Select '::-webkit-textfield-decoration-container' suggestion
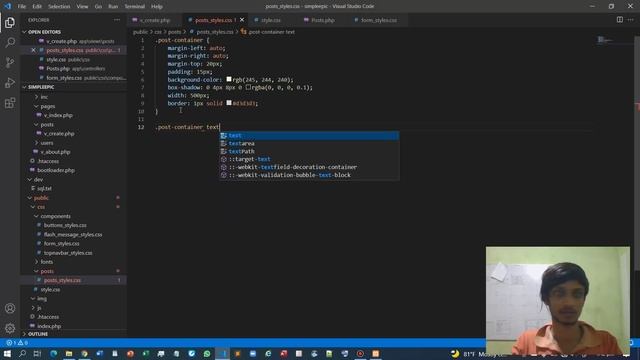Screen dimensions: 640x360 pos(309,167)
